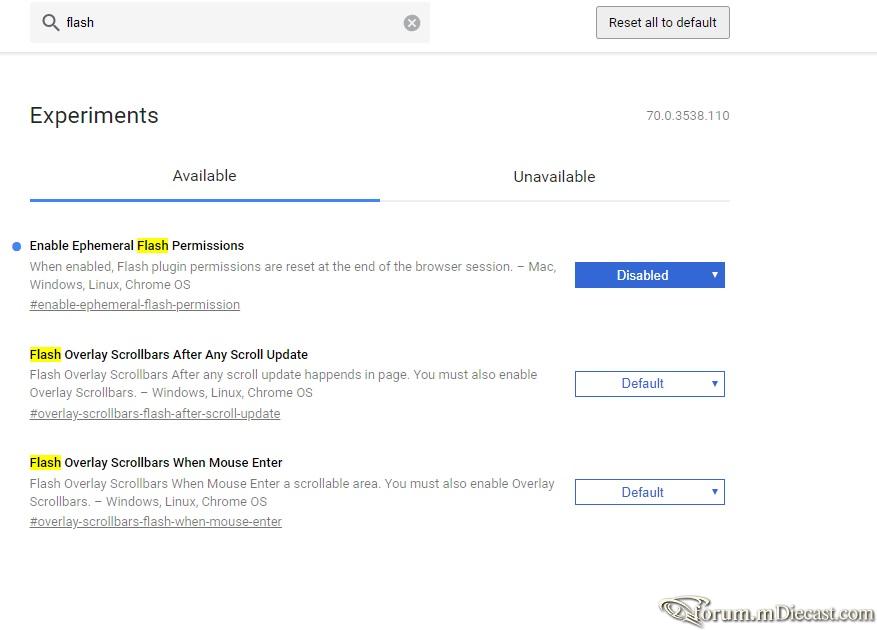Click Flash Overlay Scrollbars After Any Scroll Update title
This screenshot has width=877, height=630.
pos(169,355)
